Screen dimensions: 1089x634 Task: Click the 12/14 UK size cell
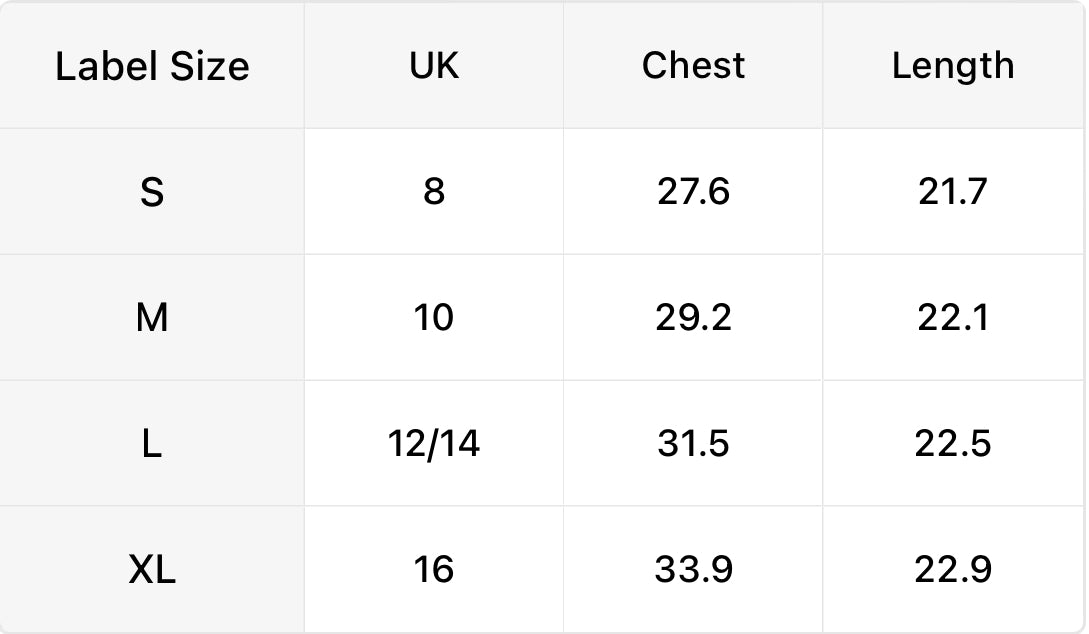pos(433,443)
